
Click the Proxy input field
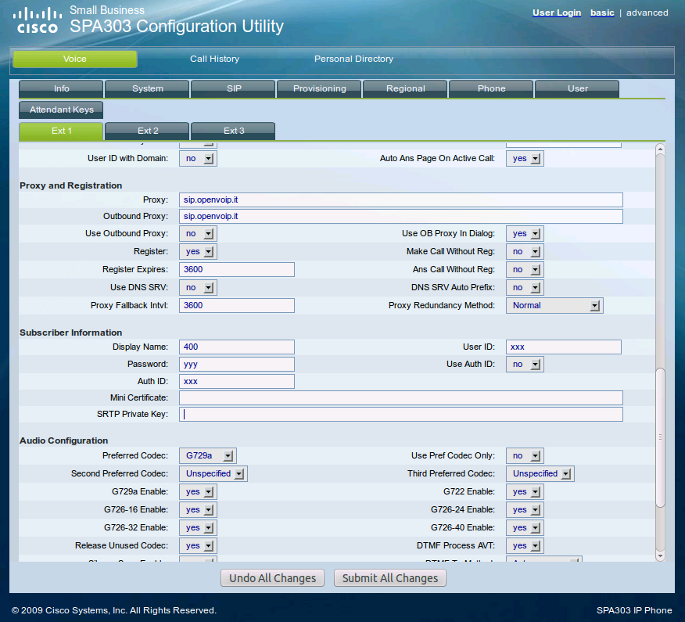tap(401, 200)
